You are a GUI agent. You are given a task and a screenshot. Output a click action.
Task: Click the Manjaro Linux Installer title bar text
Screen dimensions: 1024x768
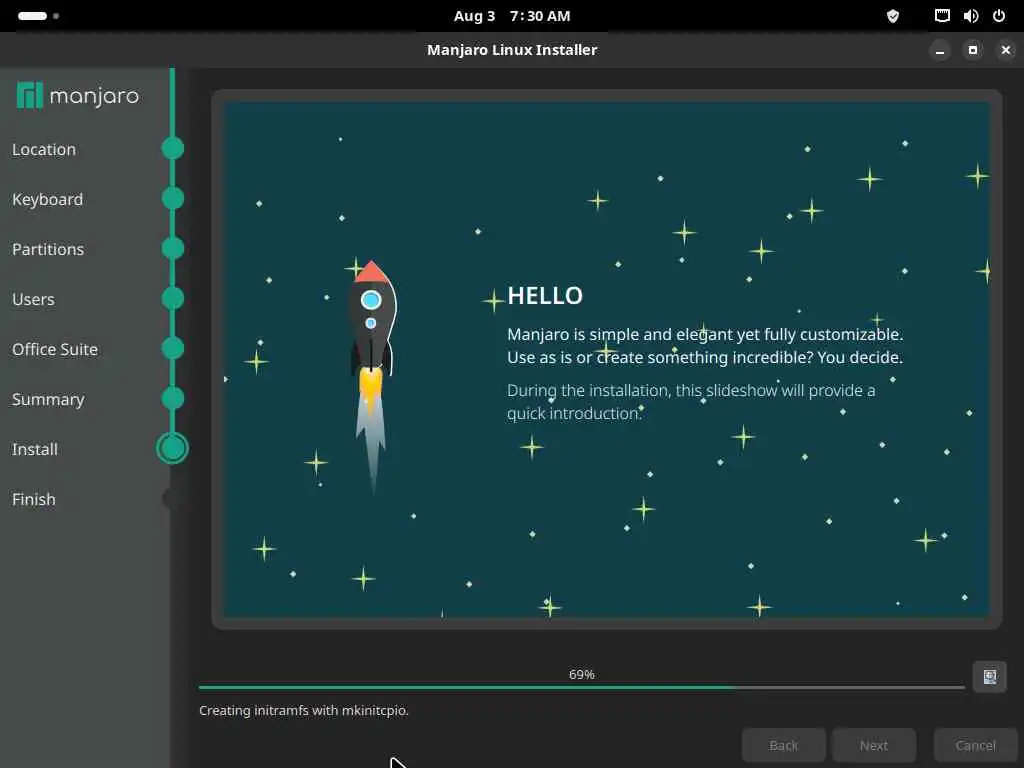click(x=512, y=50)
